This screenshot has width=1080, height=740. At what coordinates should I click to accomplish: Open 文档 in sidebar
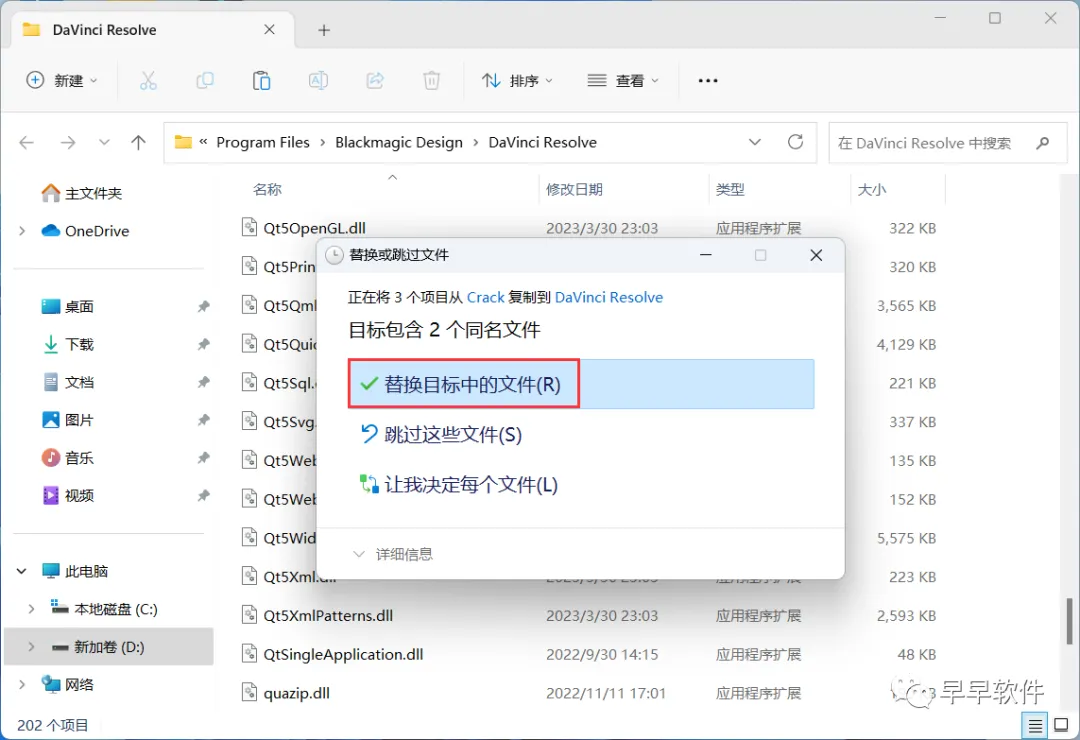pos(68,382)
